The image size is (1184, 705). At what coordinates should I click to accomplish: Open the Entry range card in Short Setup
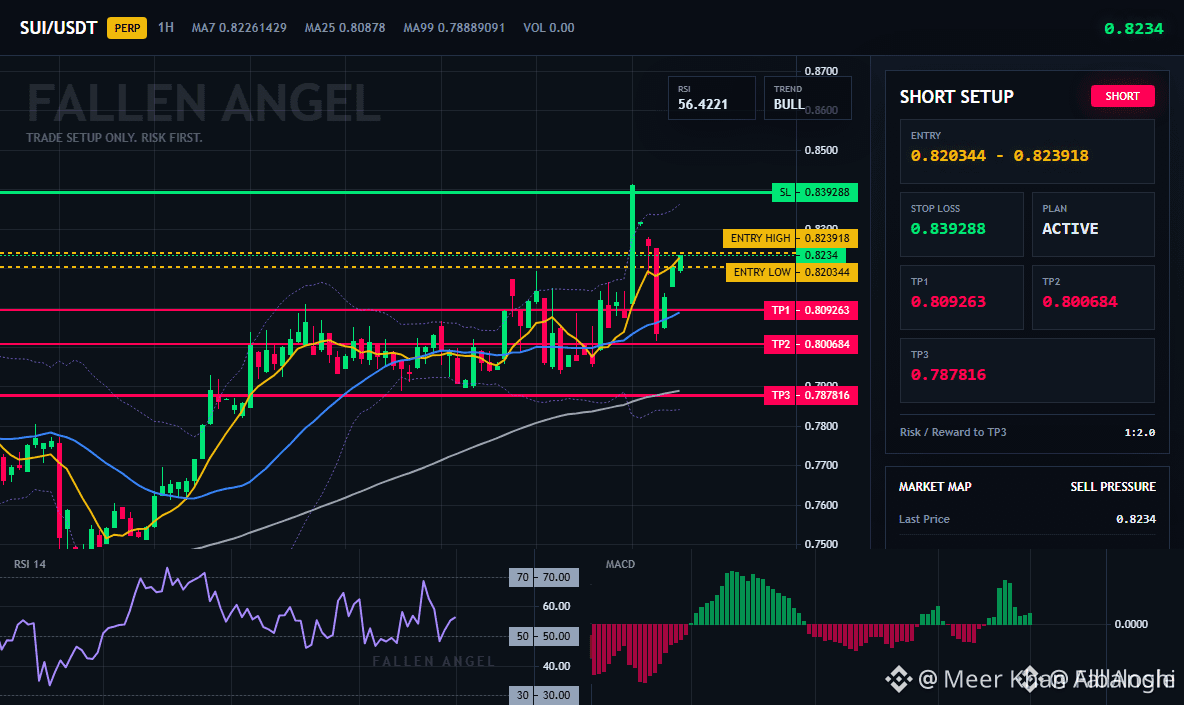pyautogui.click(x=1027, y=151)
